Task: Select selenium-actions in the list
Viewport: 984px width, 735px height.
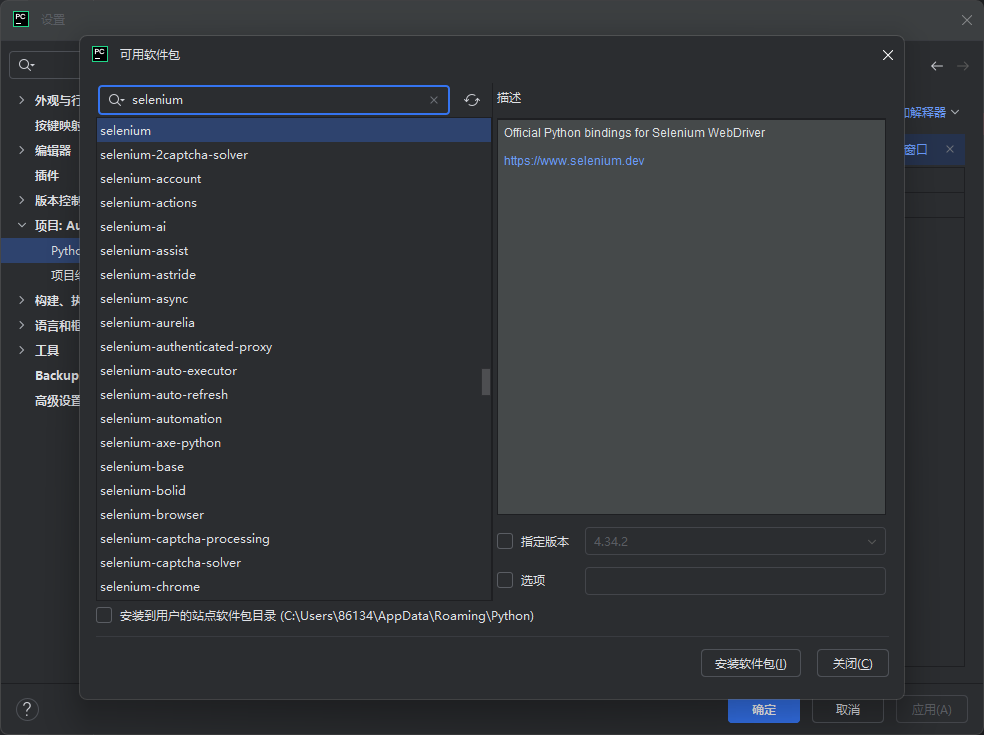Action: click(294, 203)
